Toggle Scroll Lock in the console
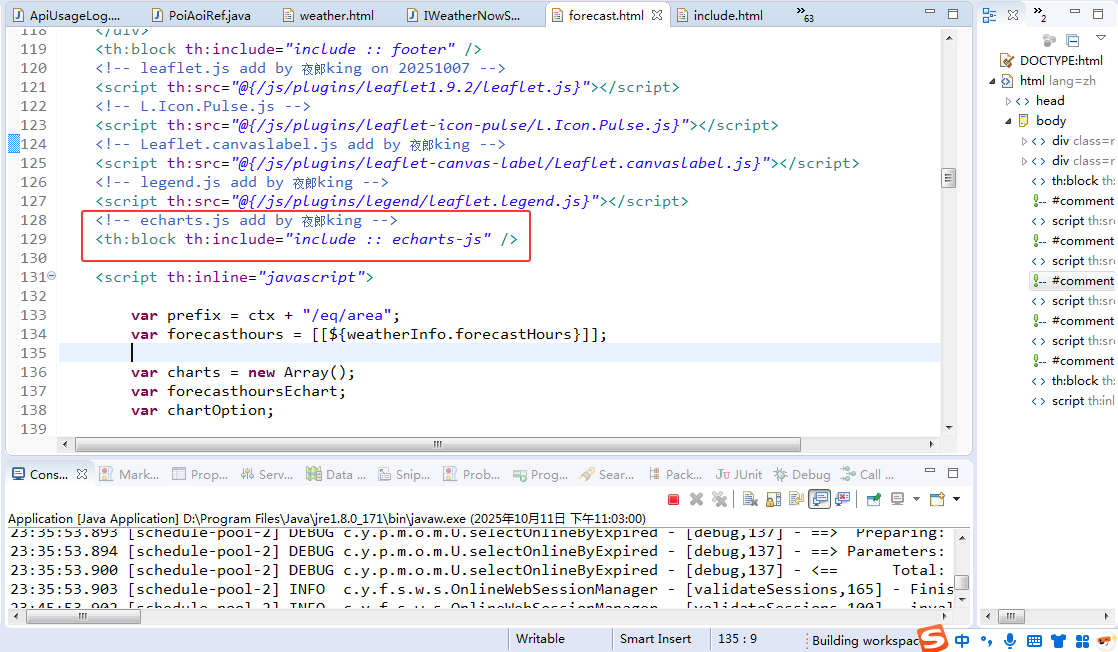Viewport: 1118px width, 652px height. 773,499
